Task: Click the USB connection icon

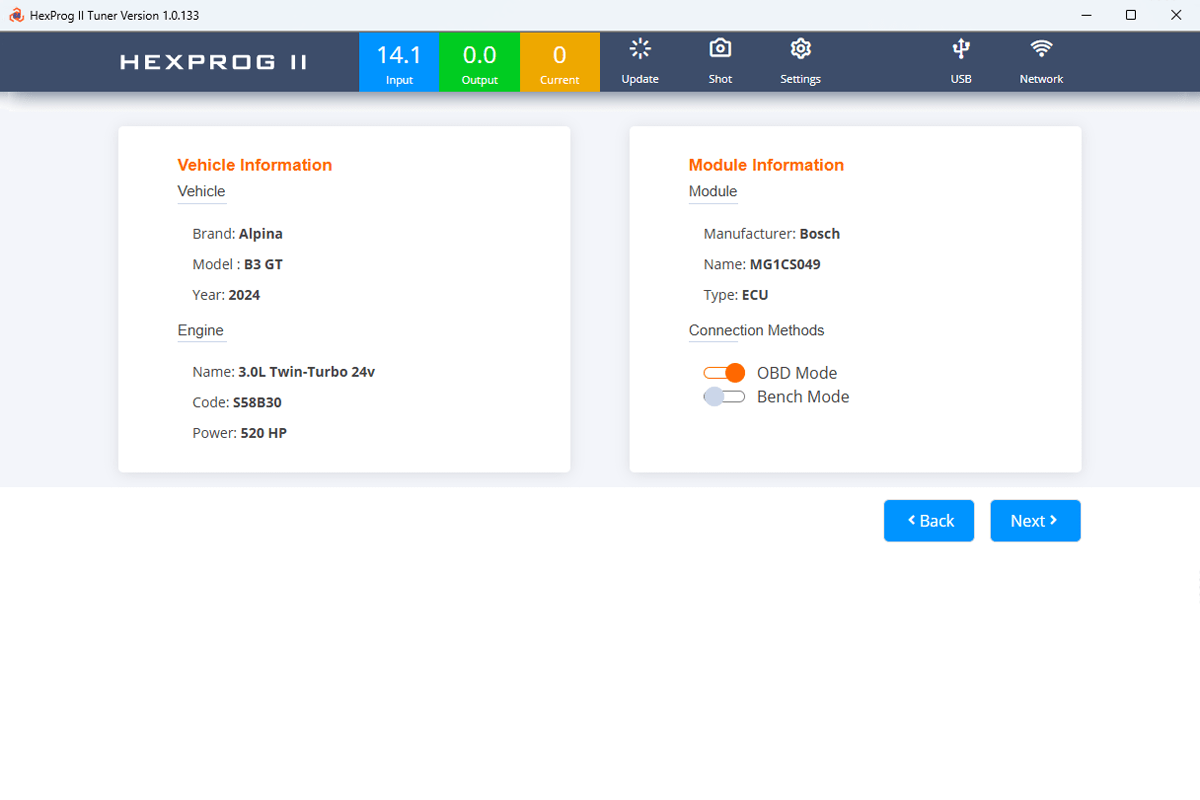Action: tap(961, 49)
